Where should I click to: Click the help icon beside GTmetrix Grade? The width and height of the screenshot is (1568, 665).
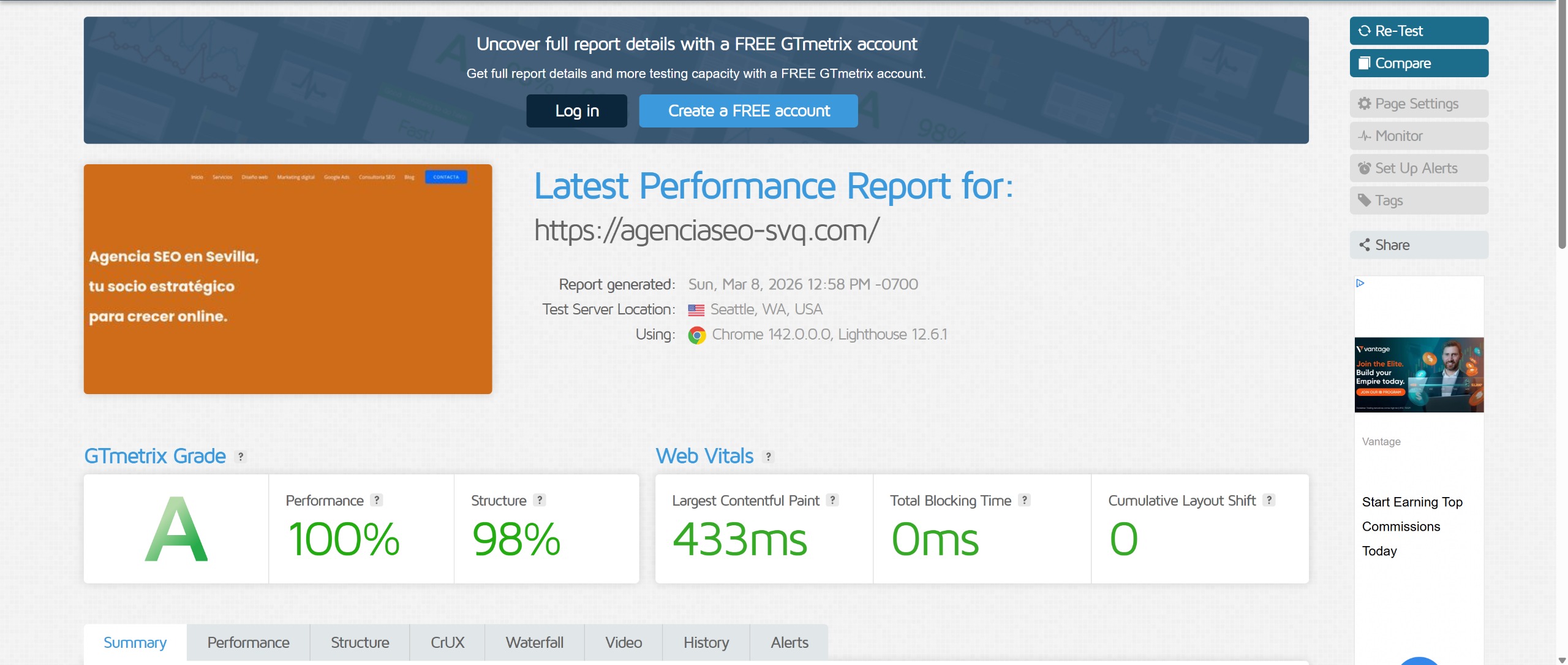tap(241, 457)
